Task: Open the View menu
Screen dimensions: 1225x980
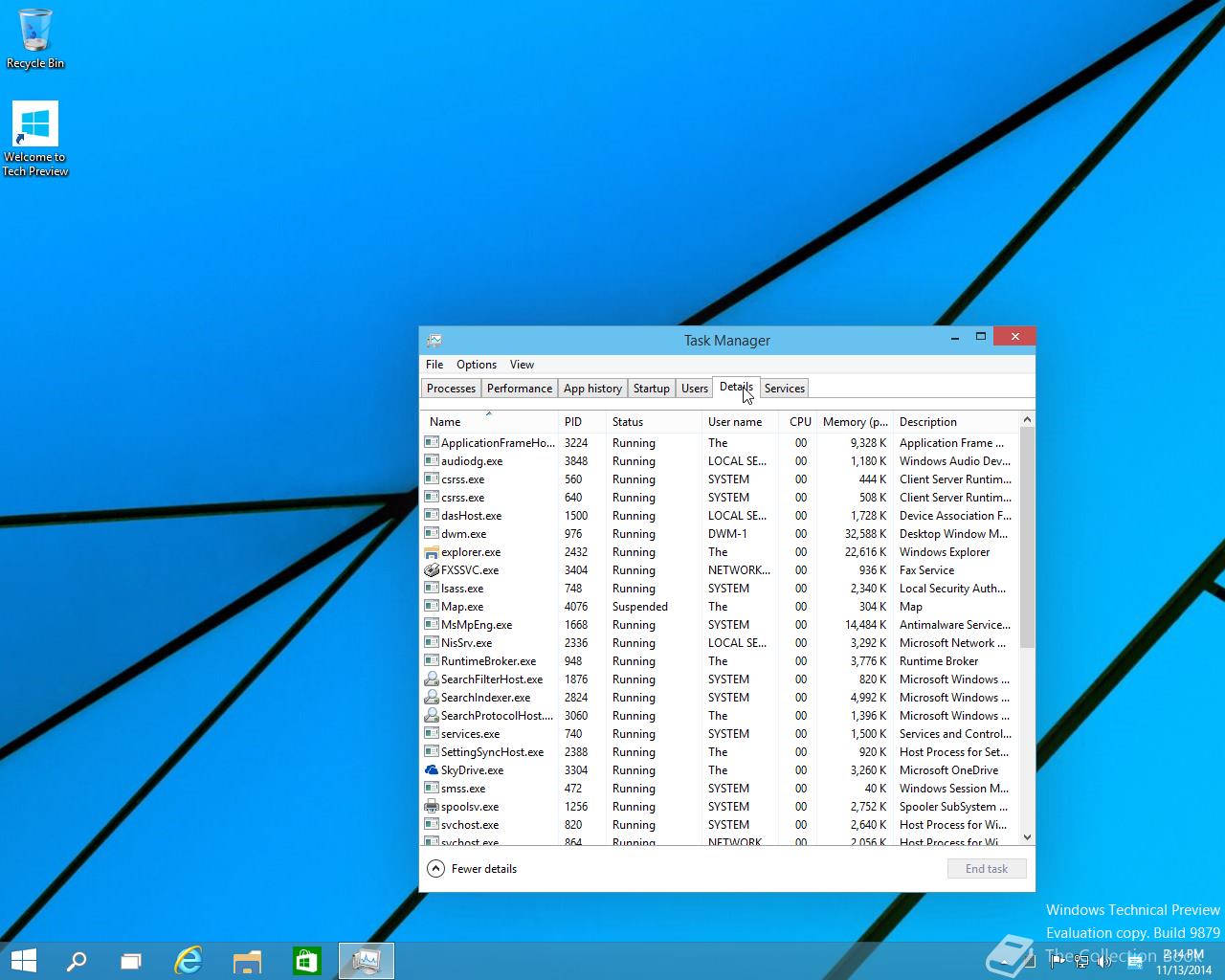Action: [522, 365]
